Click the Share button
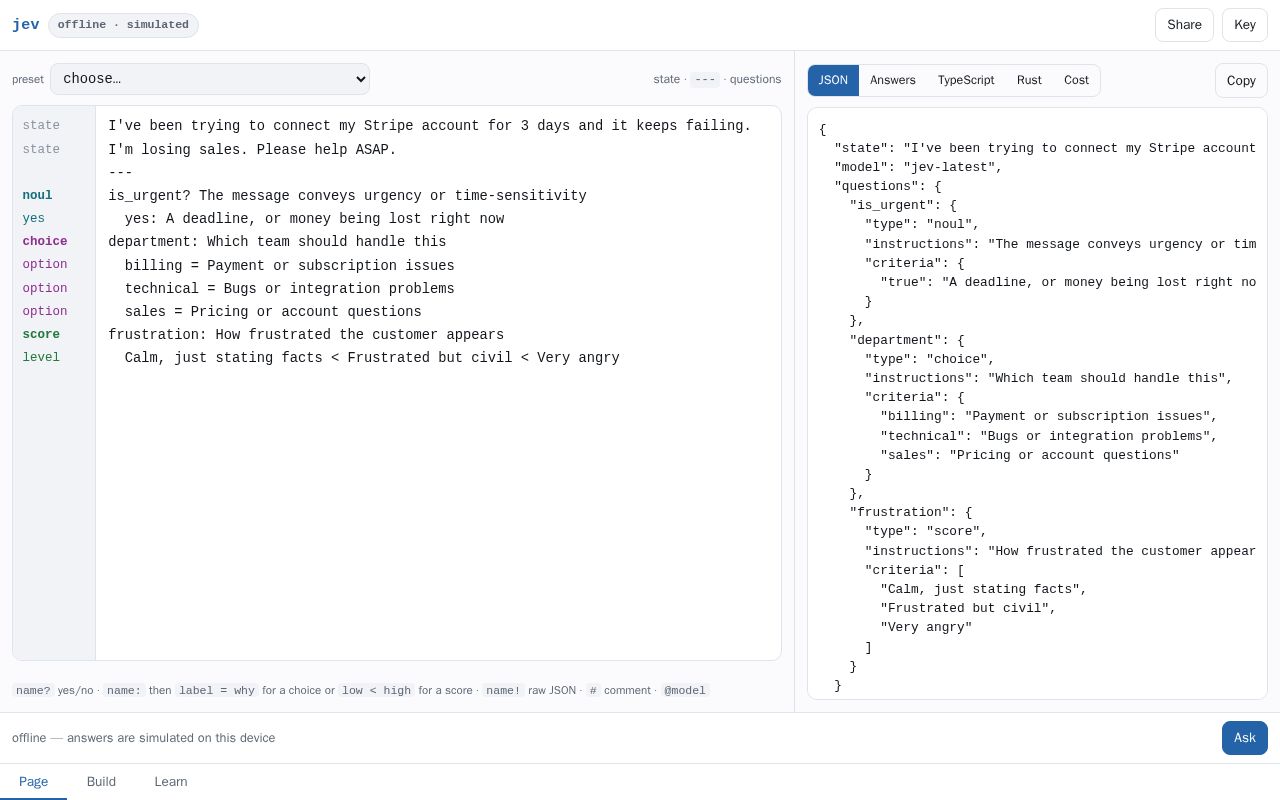 [1184, 25]
